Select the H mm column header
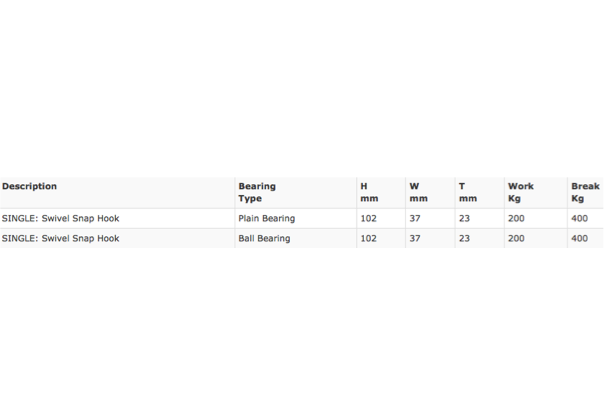Screen dimensions: 604x416 [369, 192]
